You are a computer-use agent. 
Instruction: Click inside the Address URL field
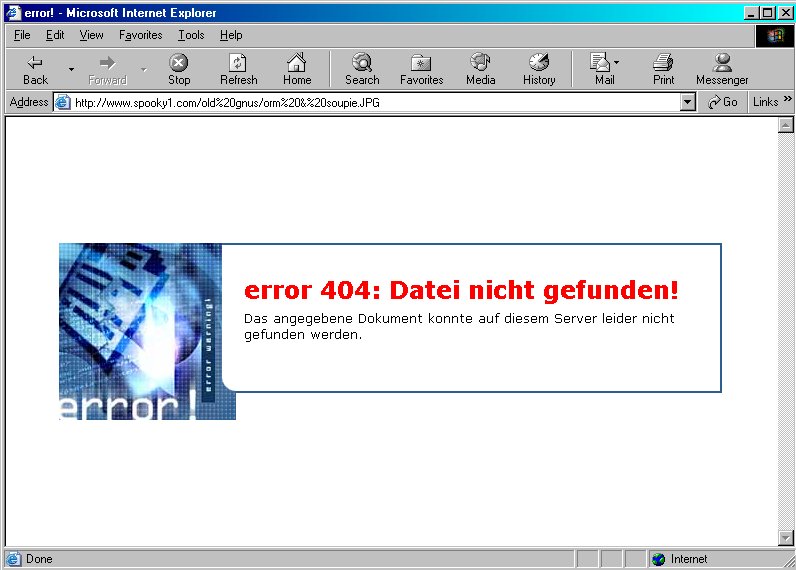[x=370, y=102]
